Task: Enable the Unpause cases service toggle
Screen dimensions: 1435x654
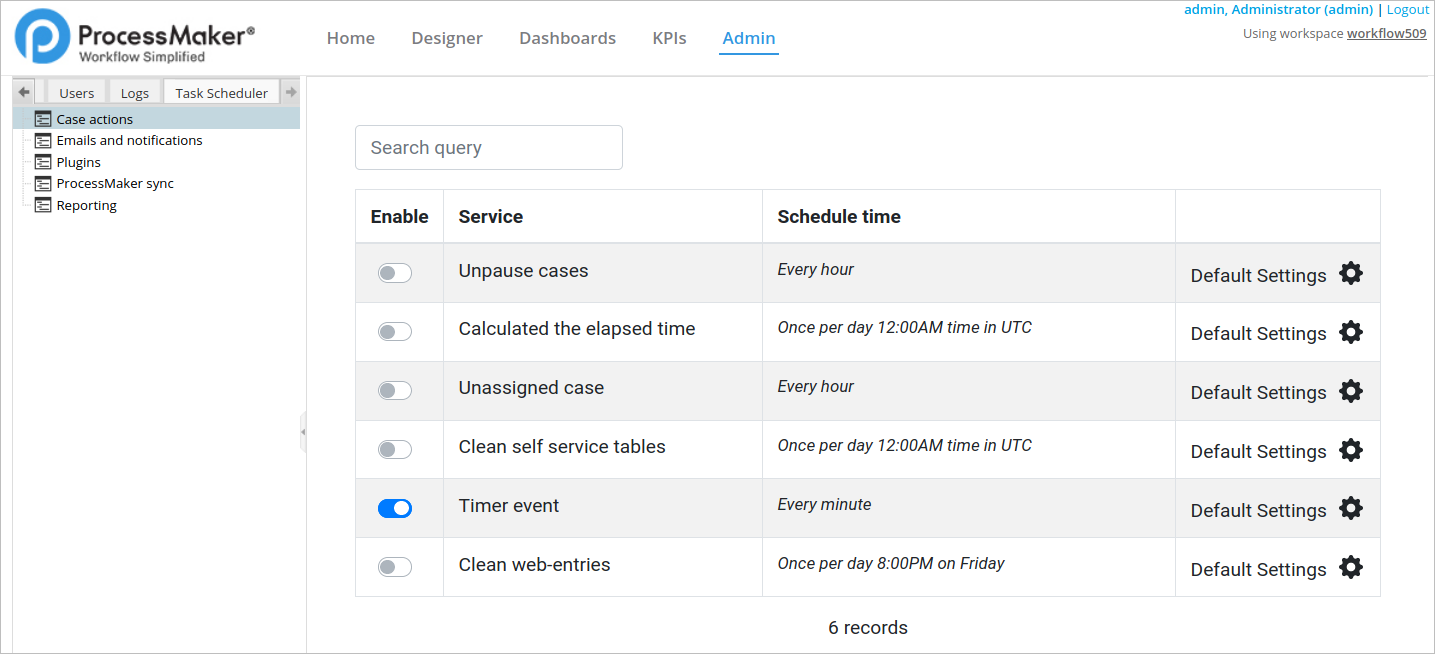Action: point(394,273)
